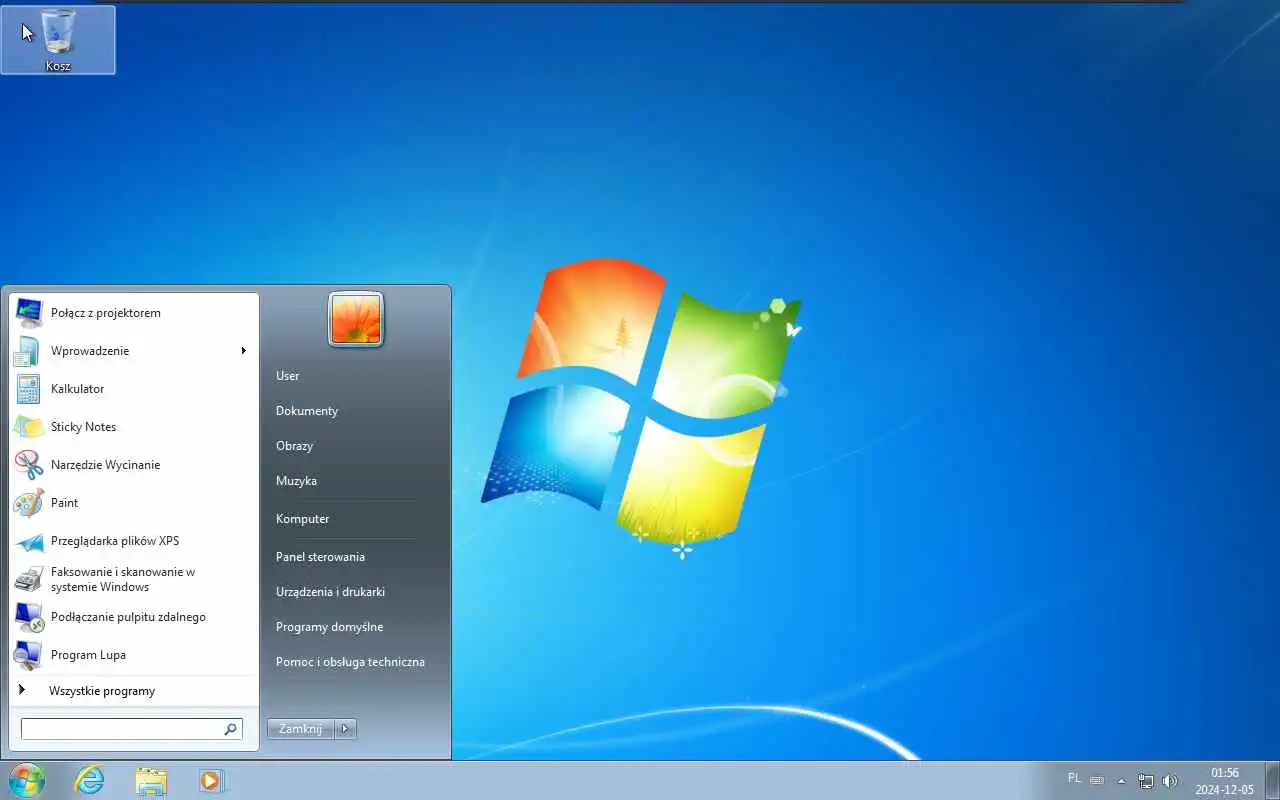Select the Przeglądarka plików XPS label
The width and height of the screenshot is (1280, 800).
pyautogui.click(x=115, y=541)
